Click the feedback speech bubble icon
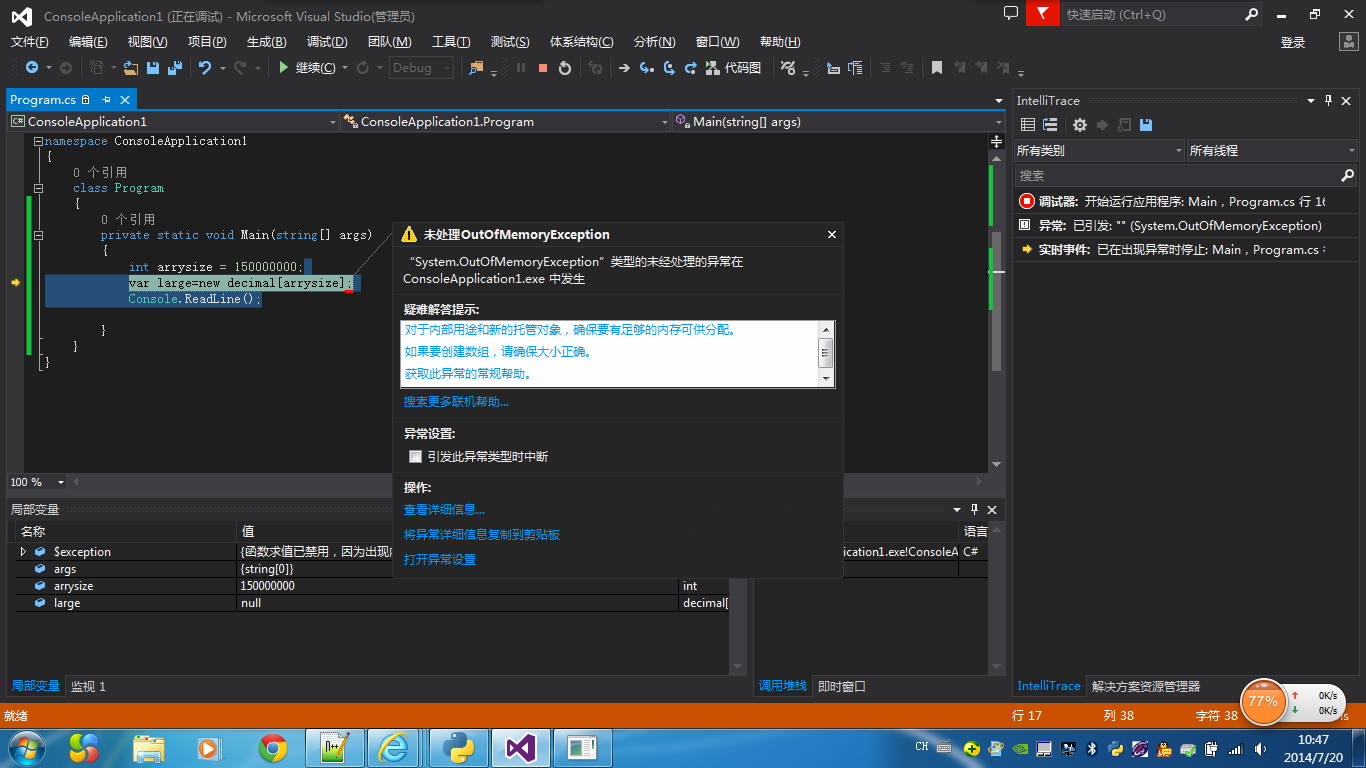Viewport: 1366px width, 768px height. click(x=1011, y=14)
